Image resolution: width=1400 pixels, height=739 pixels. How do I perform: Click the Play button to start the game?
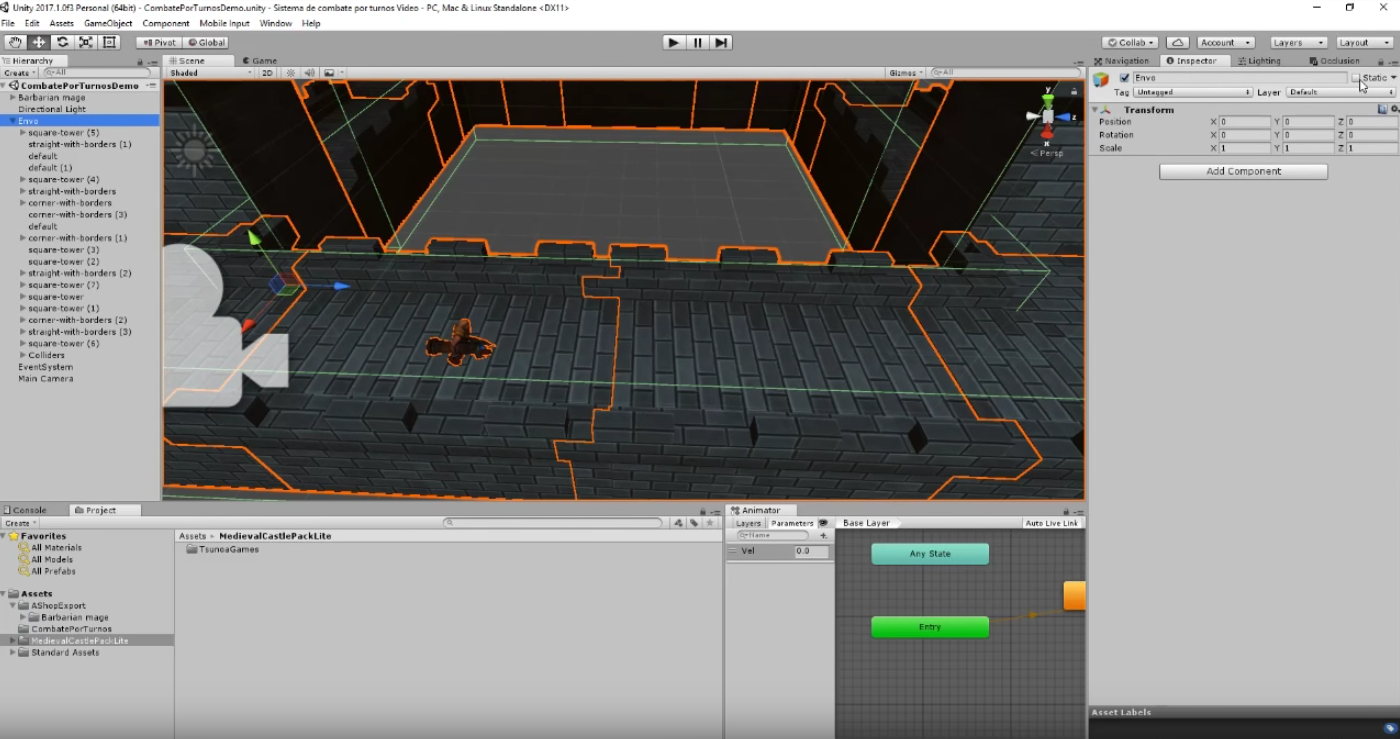[674, 42]
